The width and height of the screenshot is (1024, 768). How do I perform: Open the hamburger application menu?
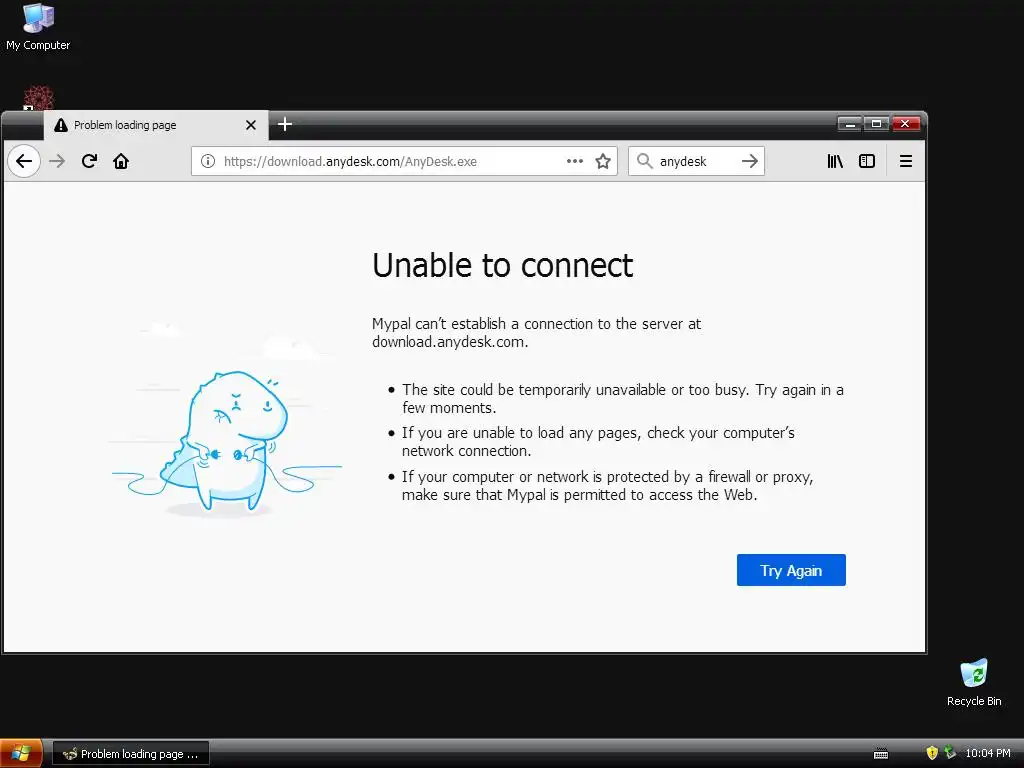[906, 161]
